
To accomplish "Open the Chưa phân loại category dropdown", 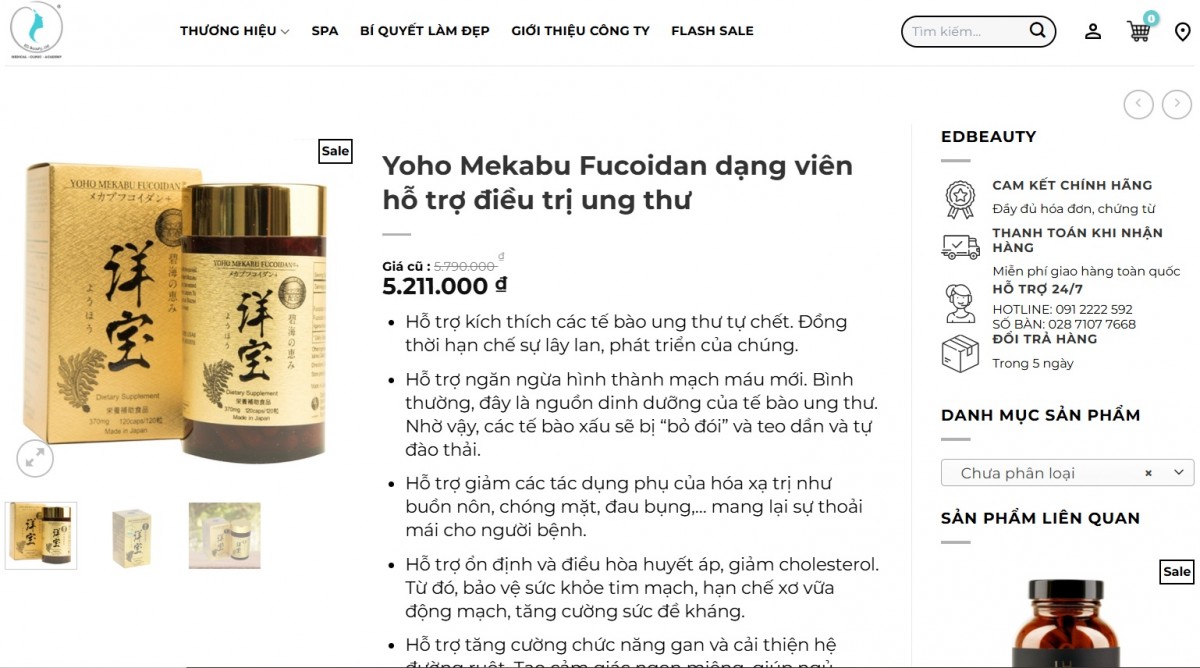I will pos(1067,473).
